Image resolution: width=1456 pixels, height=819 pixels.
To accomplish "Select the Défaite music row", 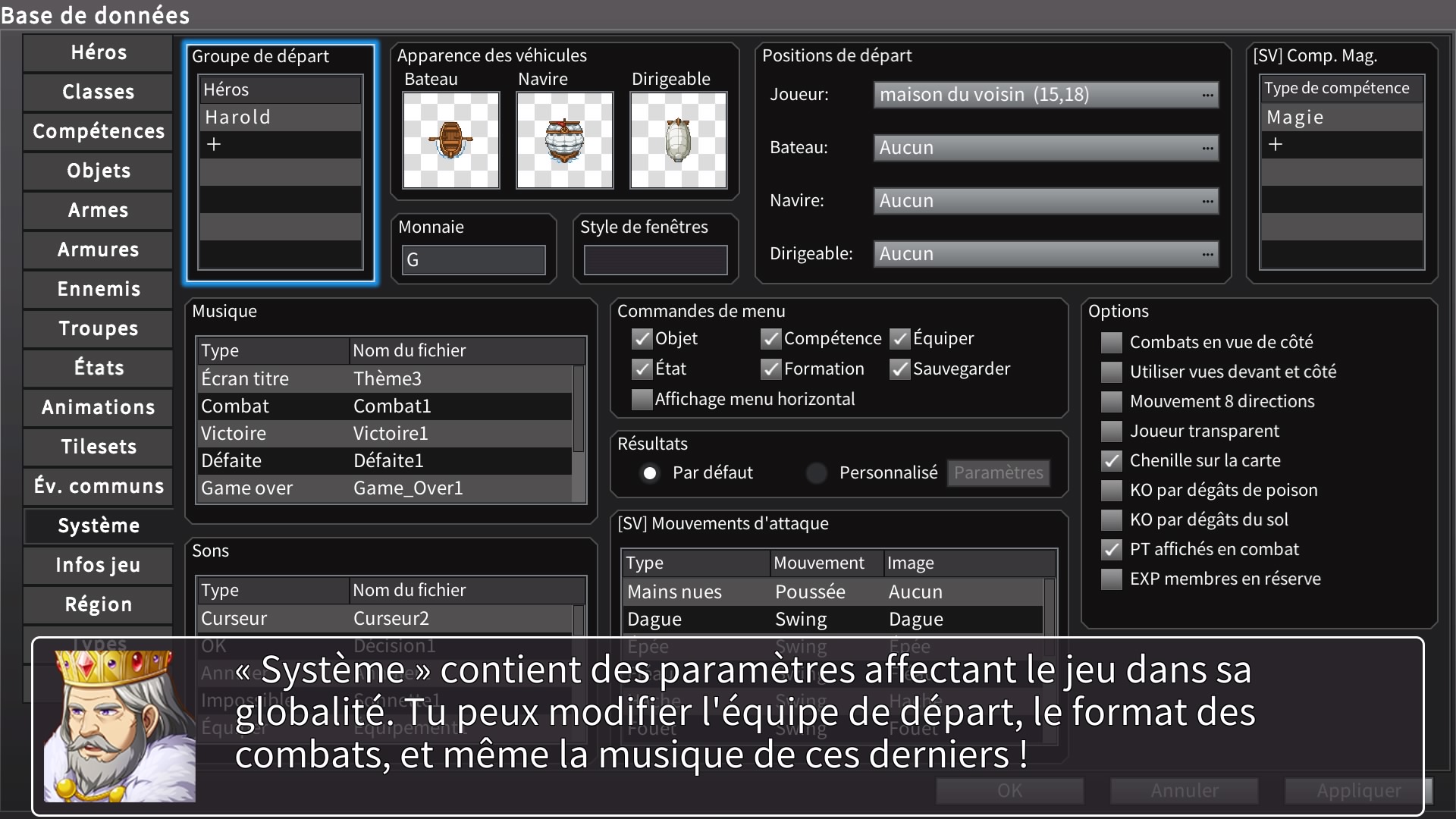I will click(x=385, y=460).
